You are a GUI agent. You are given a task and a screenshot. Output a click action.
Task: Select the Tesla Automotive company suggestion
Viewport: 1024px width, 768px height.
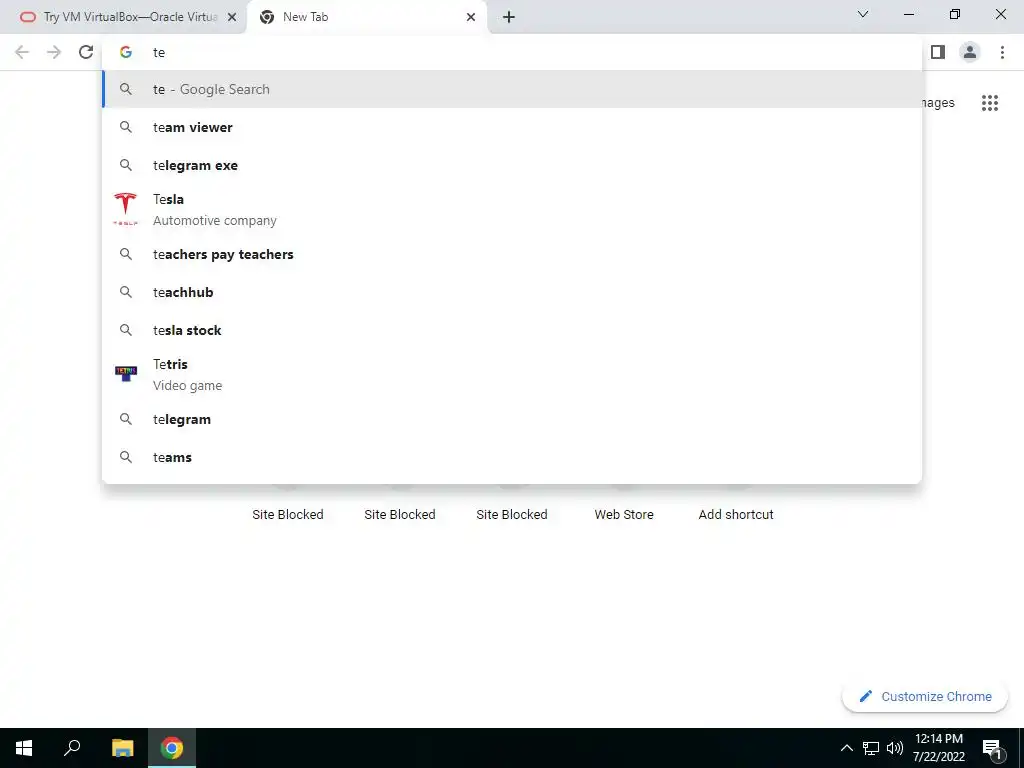coord(512,210)
